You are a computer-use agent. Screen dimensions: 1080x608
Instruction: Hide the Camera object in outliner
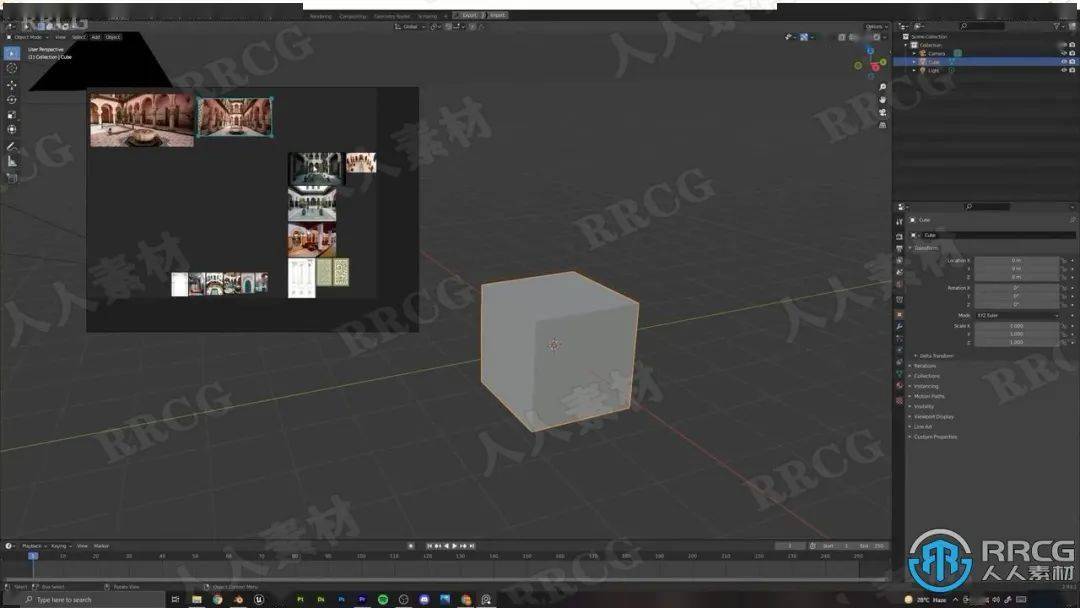click(x=1064, y=53)
